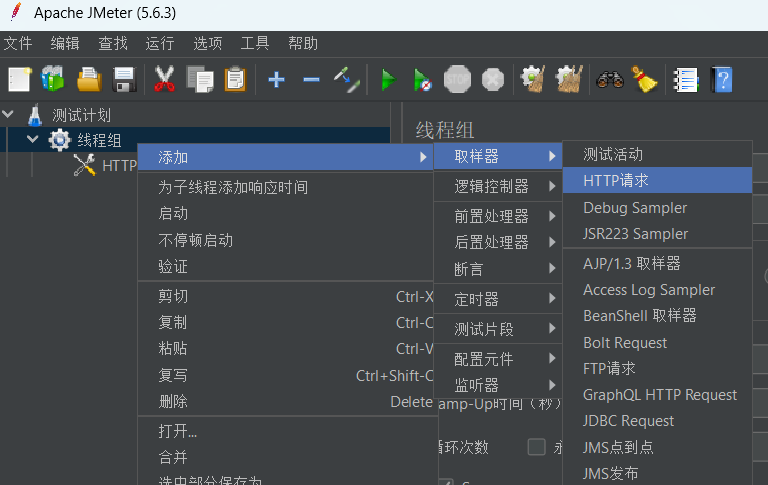The width and height of the screenshot is (768, 485).
Task: Select HTTP请求 from the sampler list
Action: (657, 180)
